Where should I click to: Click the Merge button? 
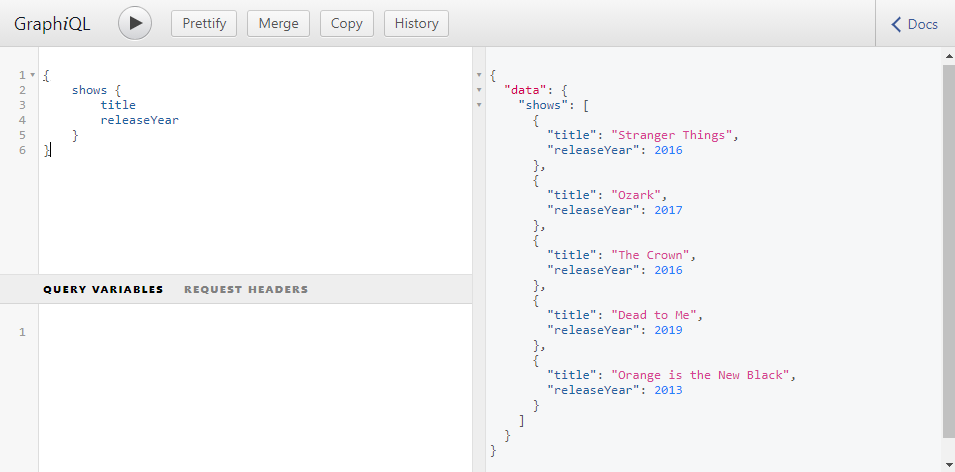click(x=278, y=23)
